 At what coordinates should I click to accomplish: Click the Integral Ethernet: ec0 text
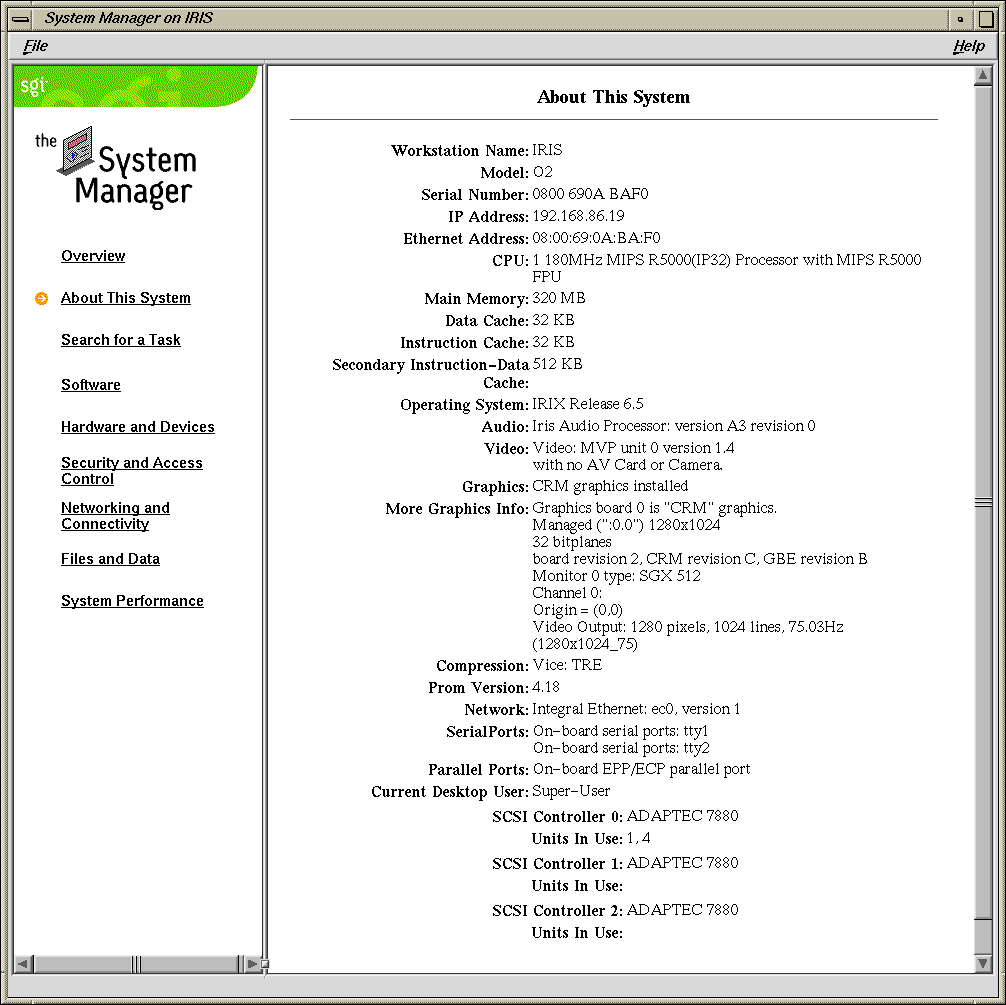[636, 709]
